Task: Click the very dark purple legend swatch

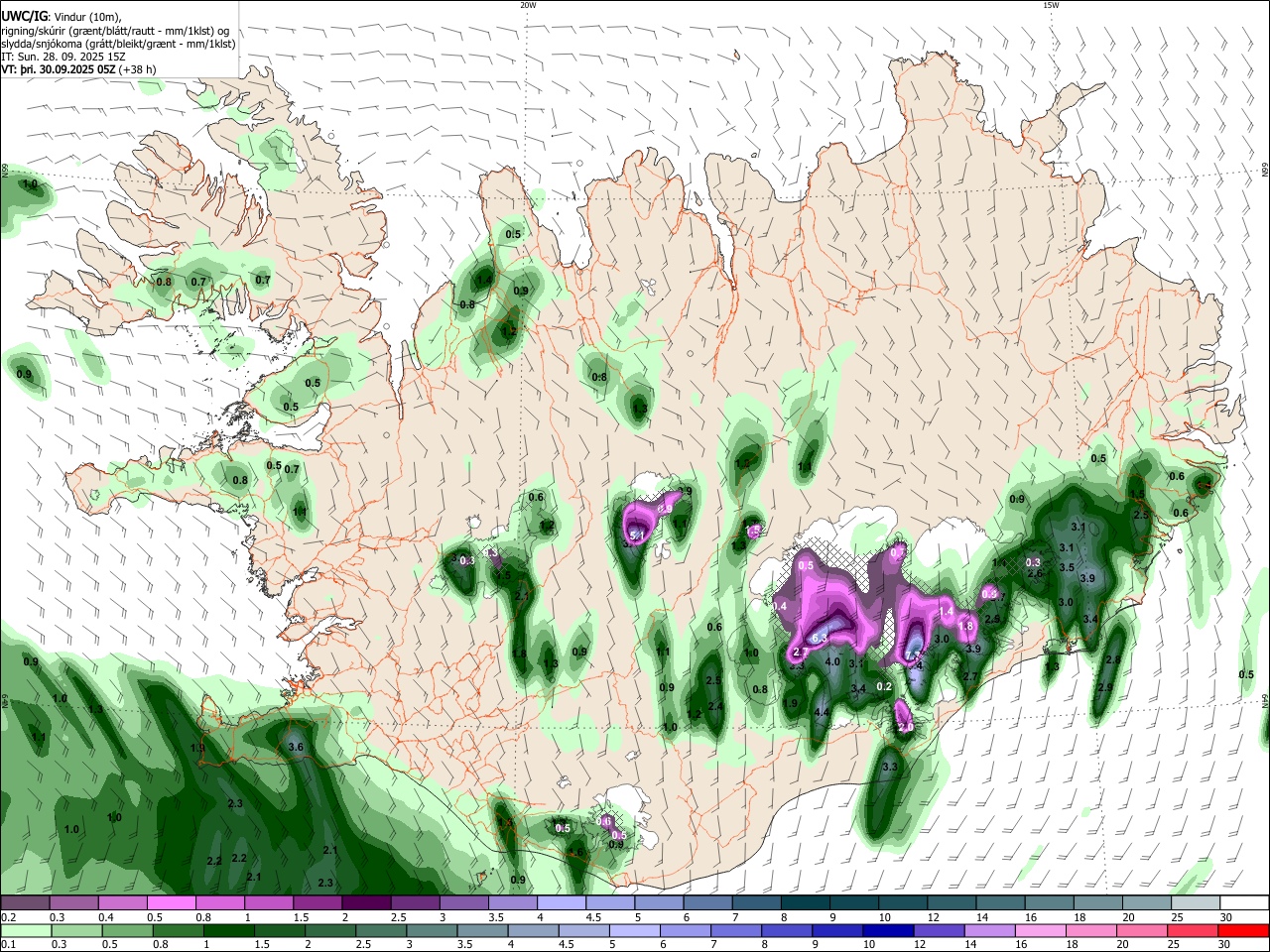Action: pos(366,902)
